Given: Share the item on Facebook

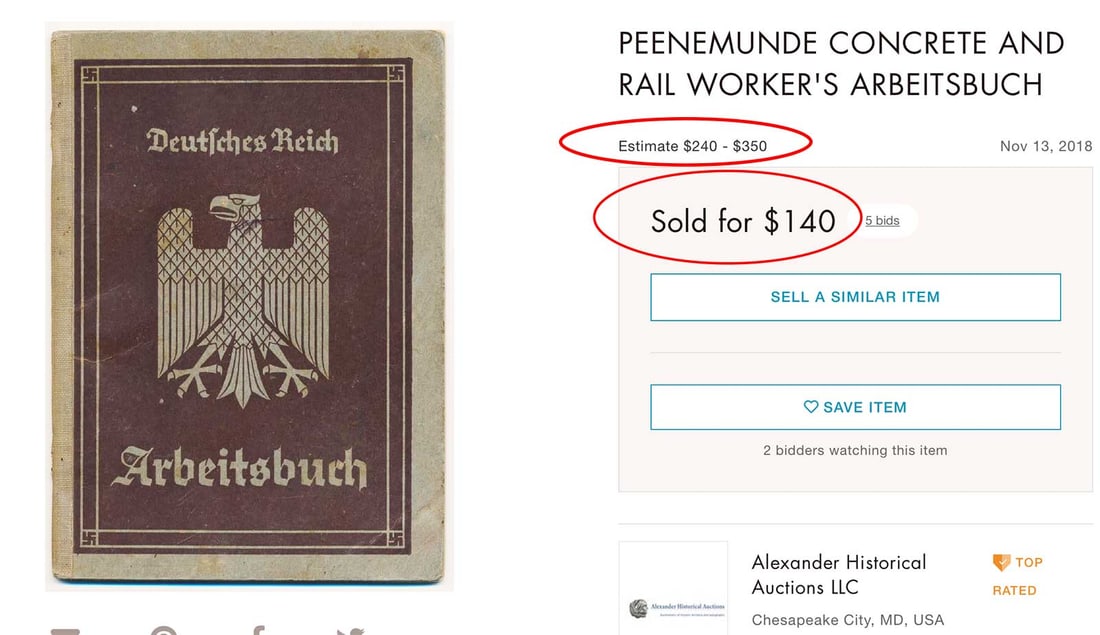Looking at the screenshot, I should point(257,631).
